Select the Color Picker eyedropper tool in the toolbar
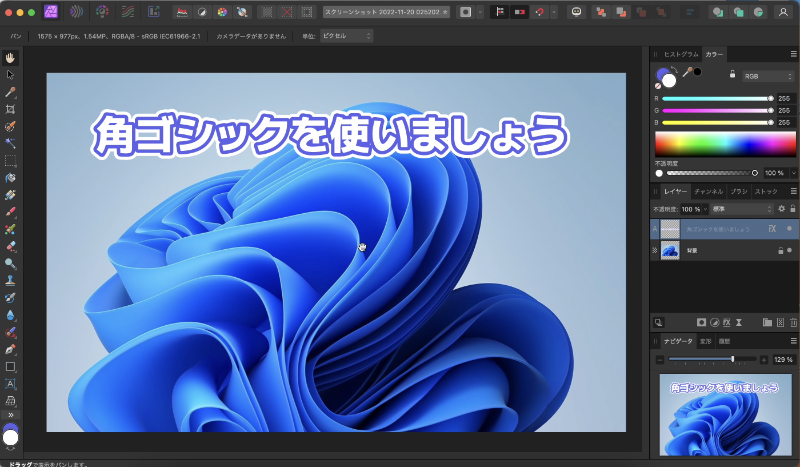This screenshot has width=800, height=467. coord(10,92)
